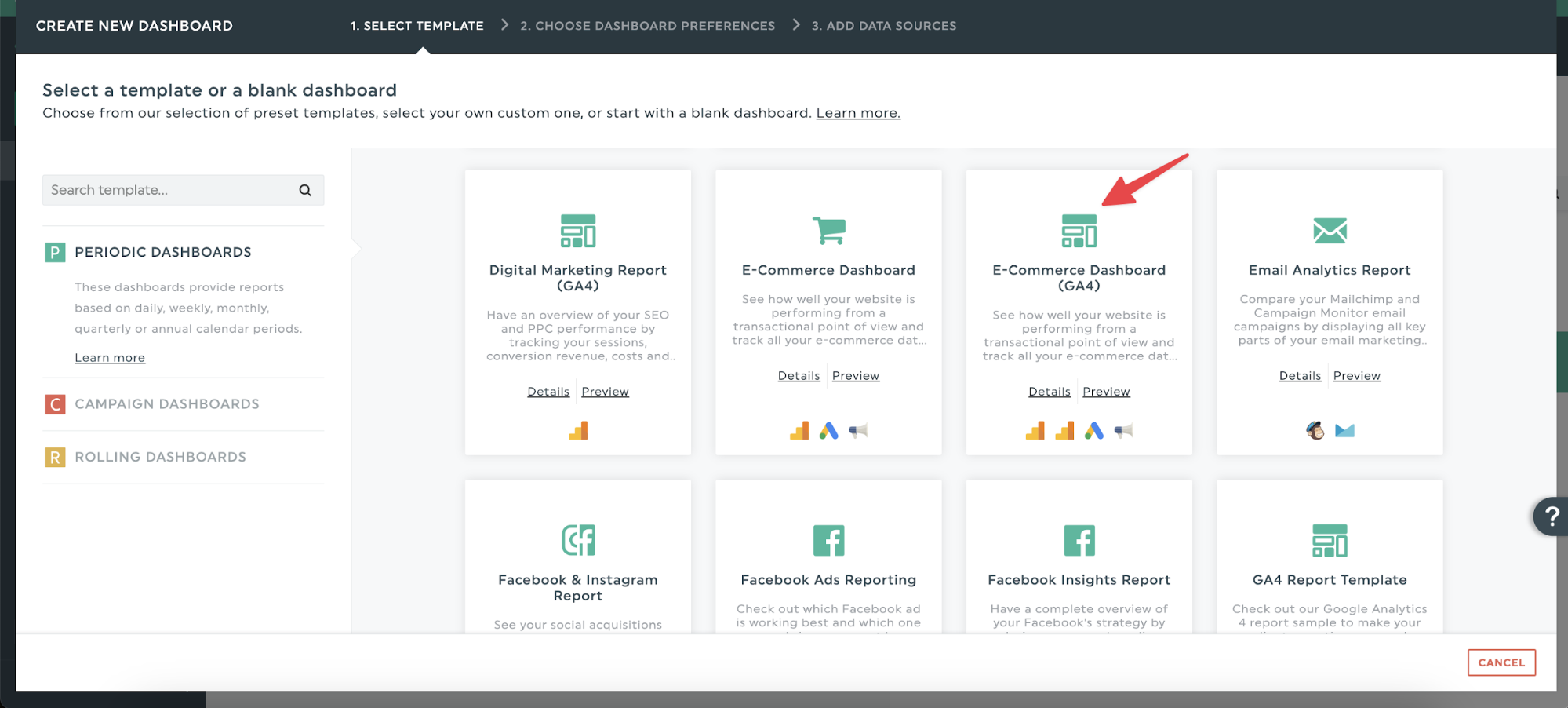Expand the Campaign Dashboards category

(x=167, y=404)
